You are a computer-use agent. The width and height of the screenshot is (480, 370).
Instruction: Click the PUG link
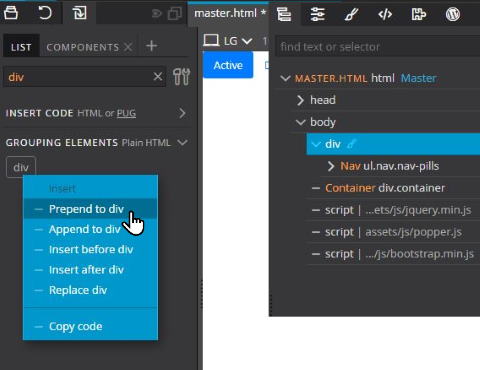[x=126, y=113]
